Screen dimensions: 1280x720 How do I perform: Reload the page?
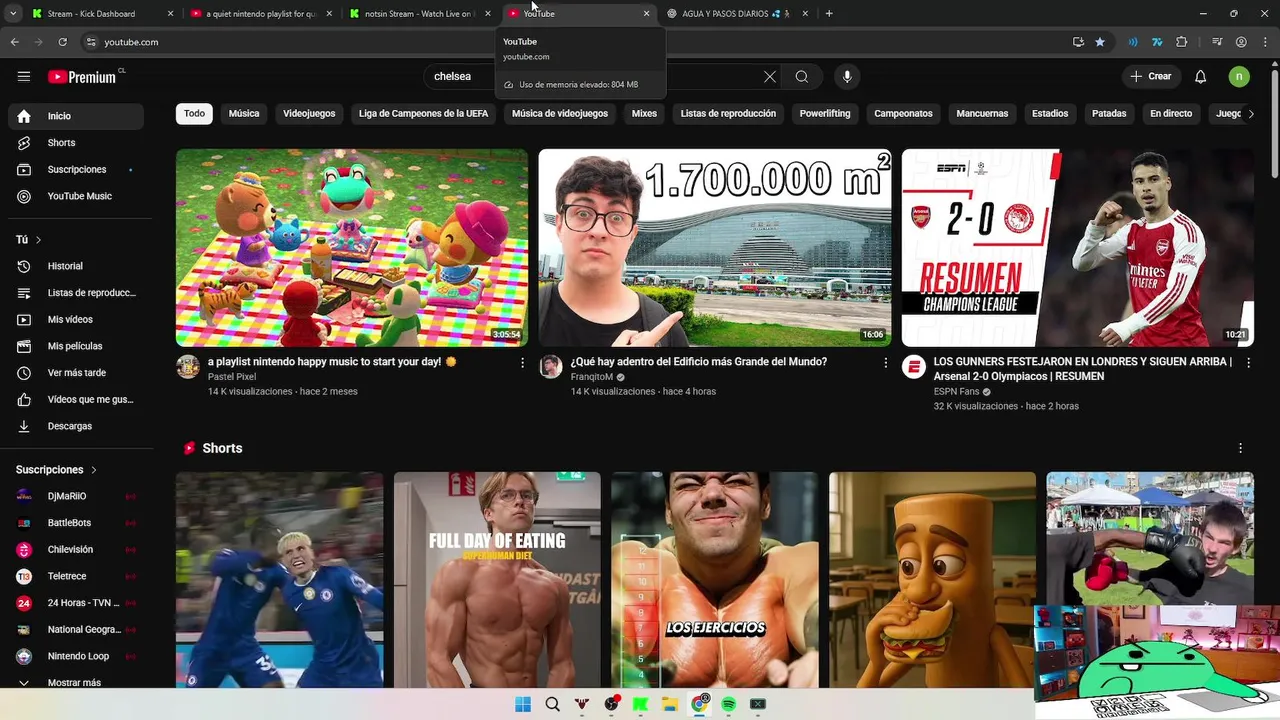coord(62,42)
